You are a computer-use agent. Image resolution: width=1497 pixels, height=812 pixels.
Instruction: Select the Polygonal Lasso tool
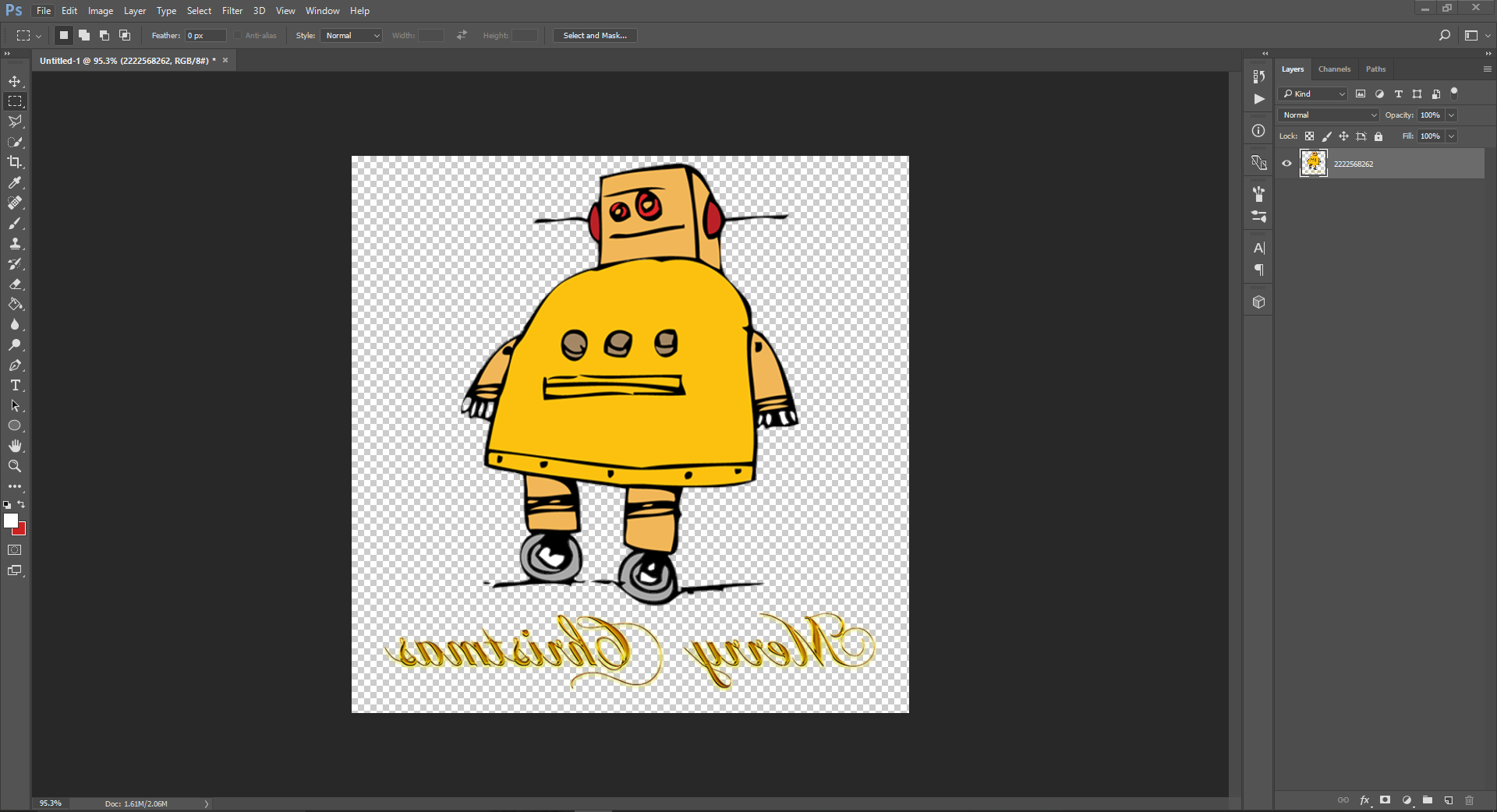point(15,122)
